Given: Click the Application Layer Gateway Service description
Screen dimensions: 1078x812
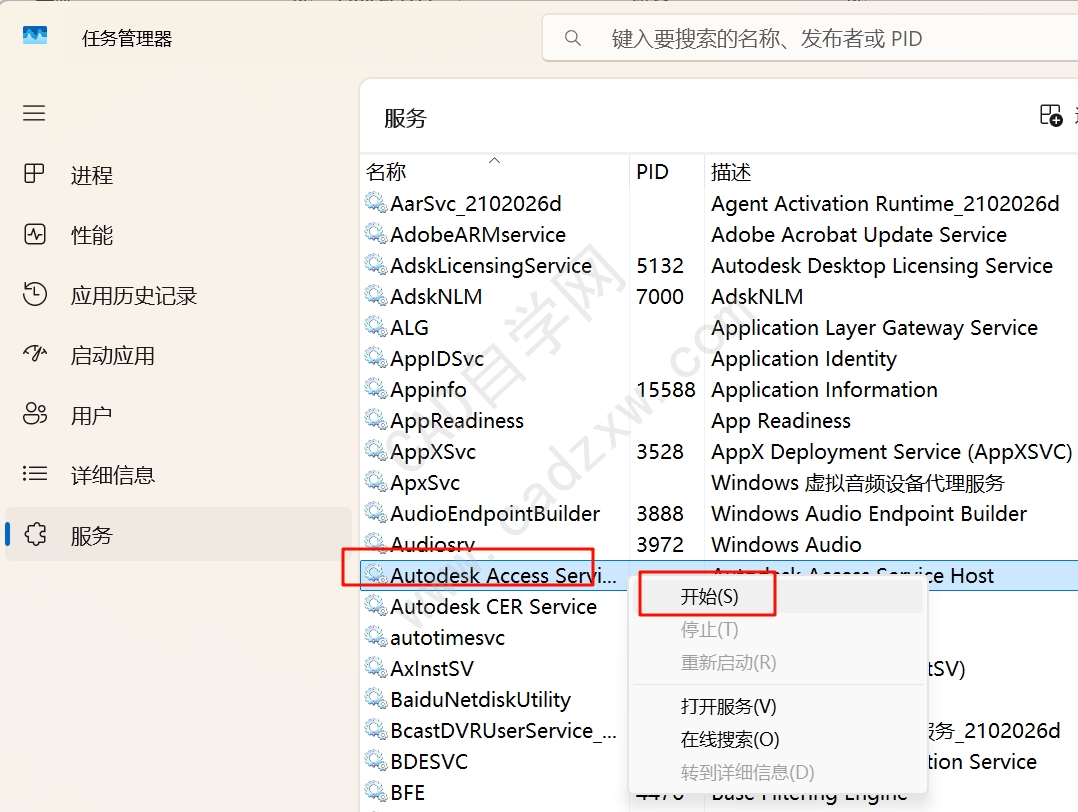Looking at the screenshot, I should coord(874,328).
